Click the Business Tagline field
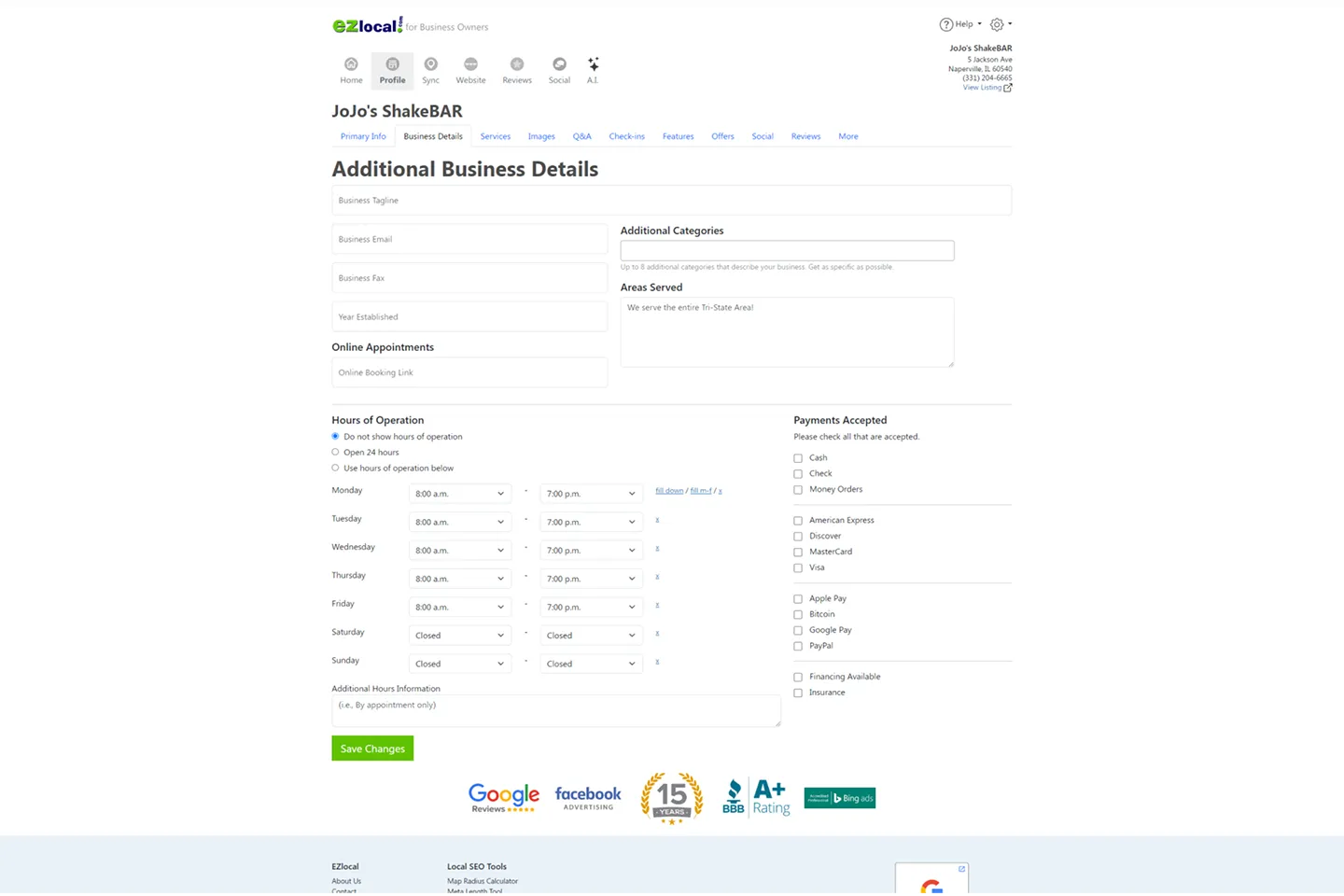 (672, 201)
